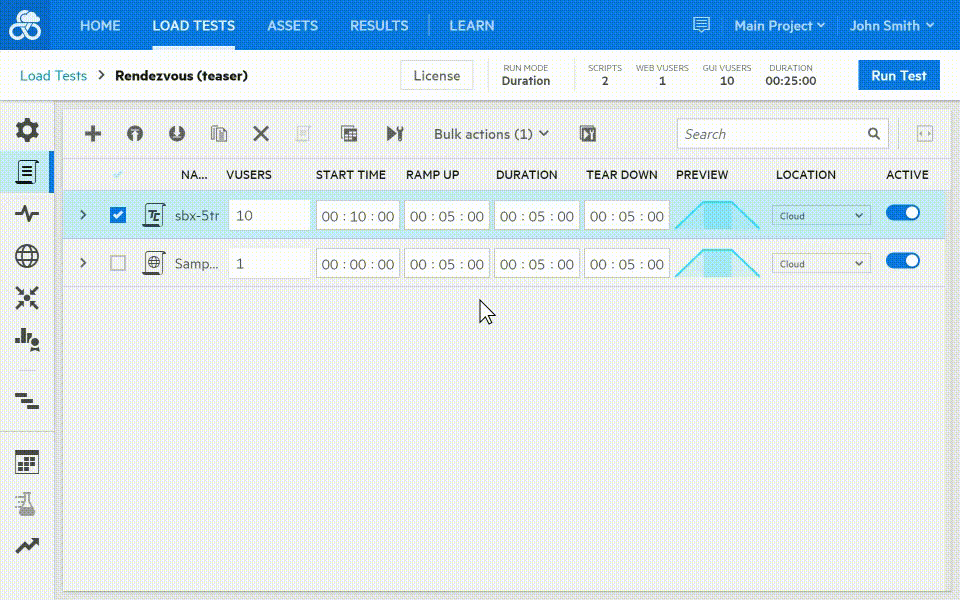Open Location dropdown for Sample script
Viewport: 960px width, 600px height.
[x=821, y=264]
